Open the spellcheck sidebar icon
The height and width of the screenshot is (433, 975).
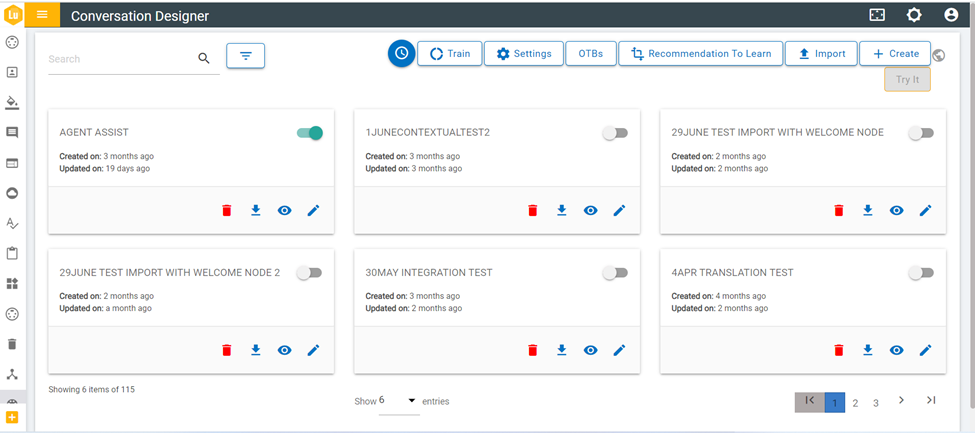(12, 223)
